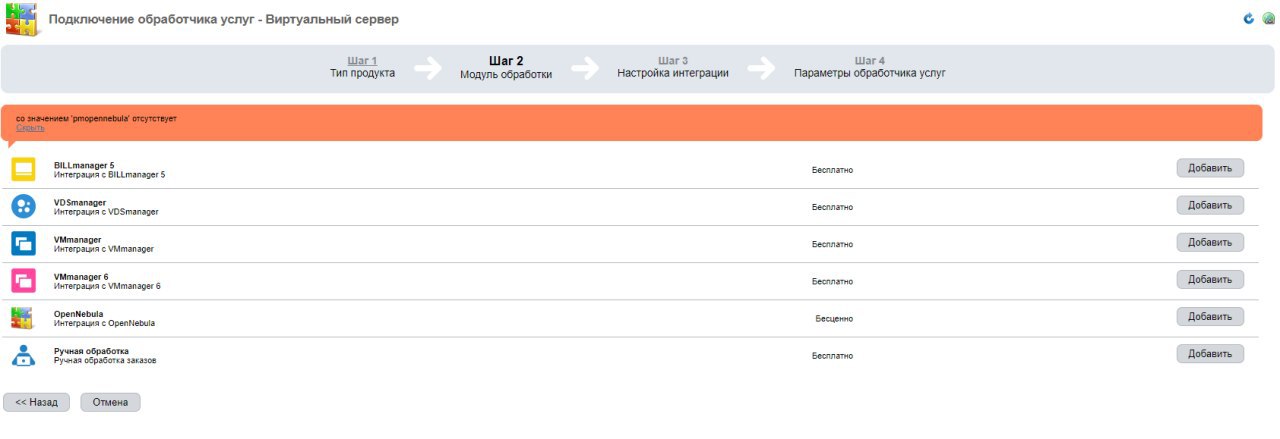
Task: Go back with the << Назад button
Action: (x=37, y=402)
